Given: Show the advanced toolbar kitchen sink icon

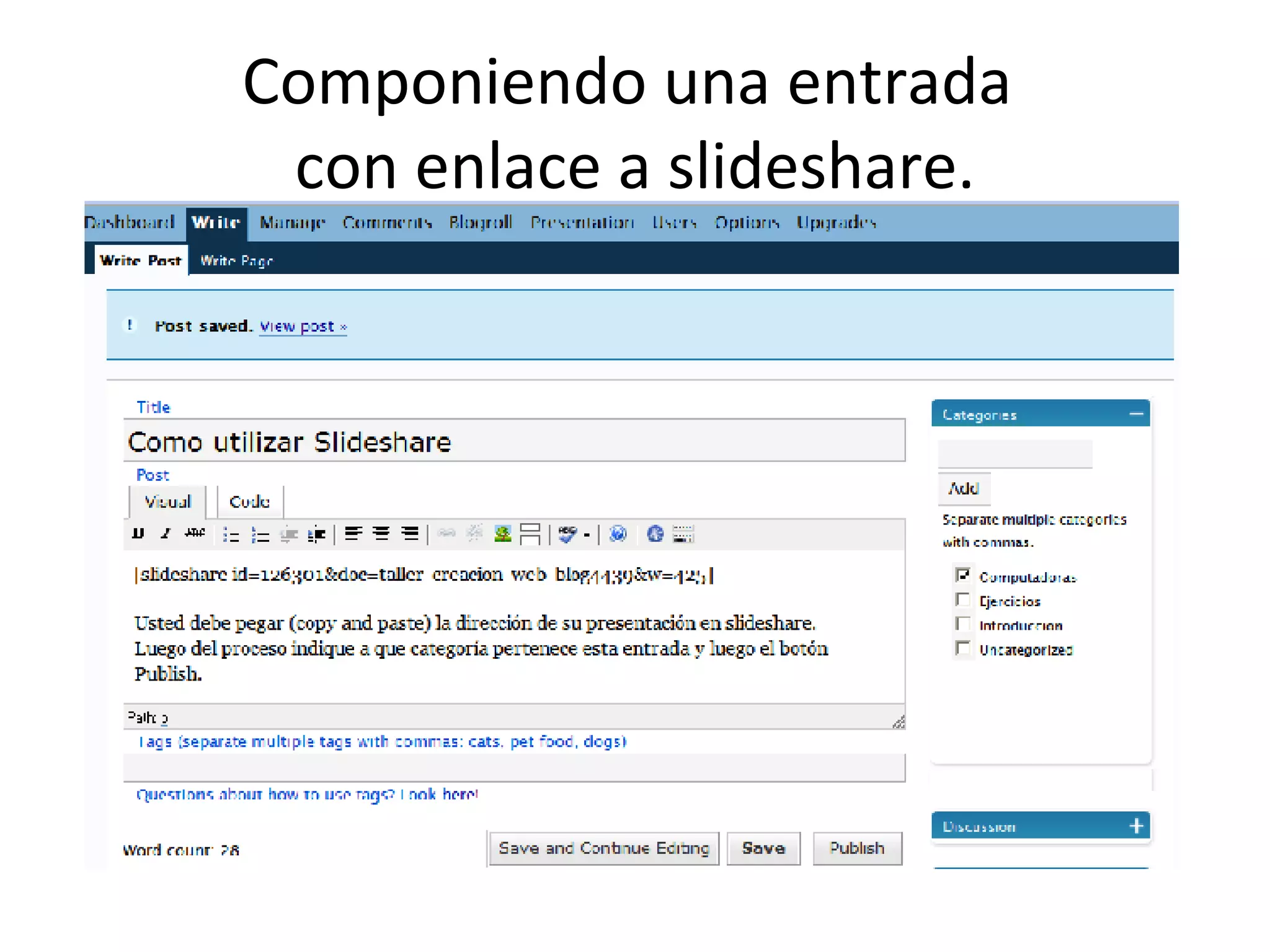Looking at the screenshot, I should point(683,534).
